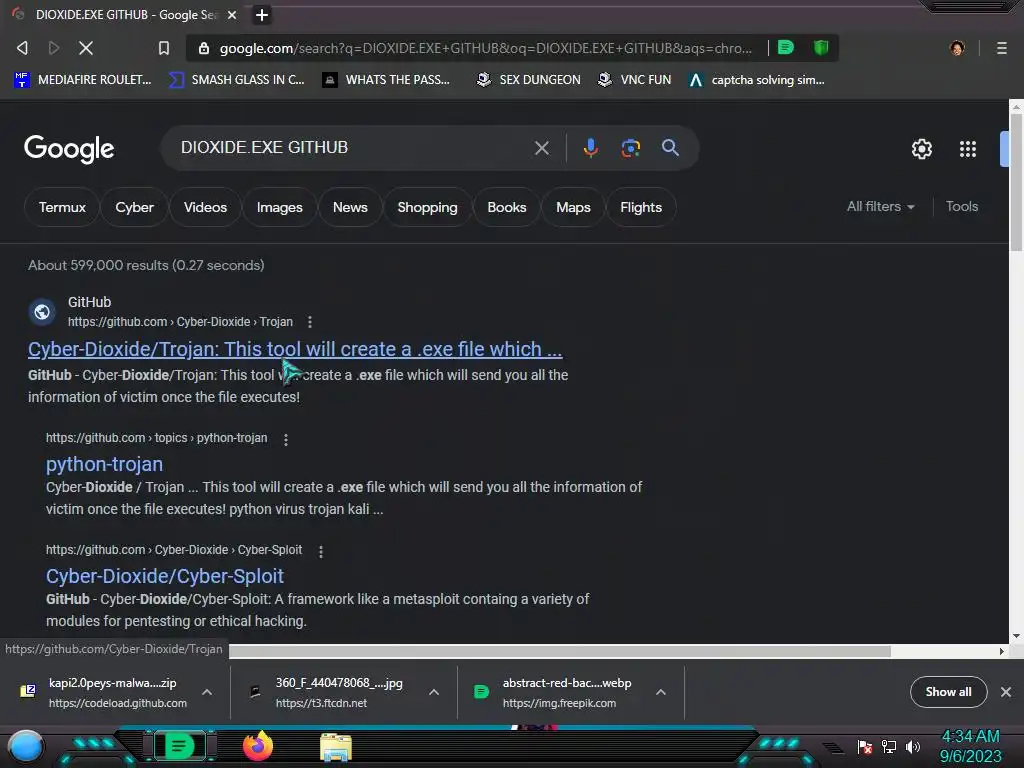Viewport: 1024px width, 768px height.
Task: Open captcha solving sim bookmark
Action: tap(757, 80)
